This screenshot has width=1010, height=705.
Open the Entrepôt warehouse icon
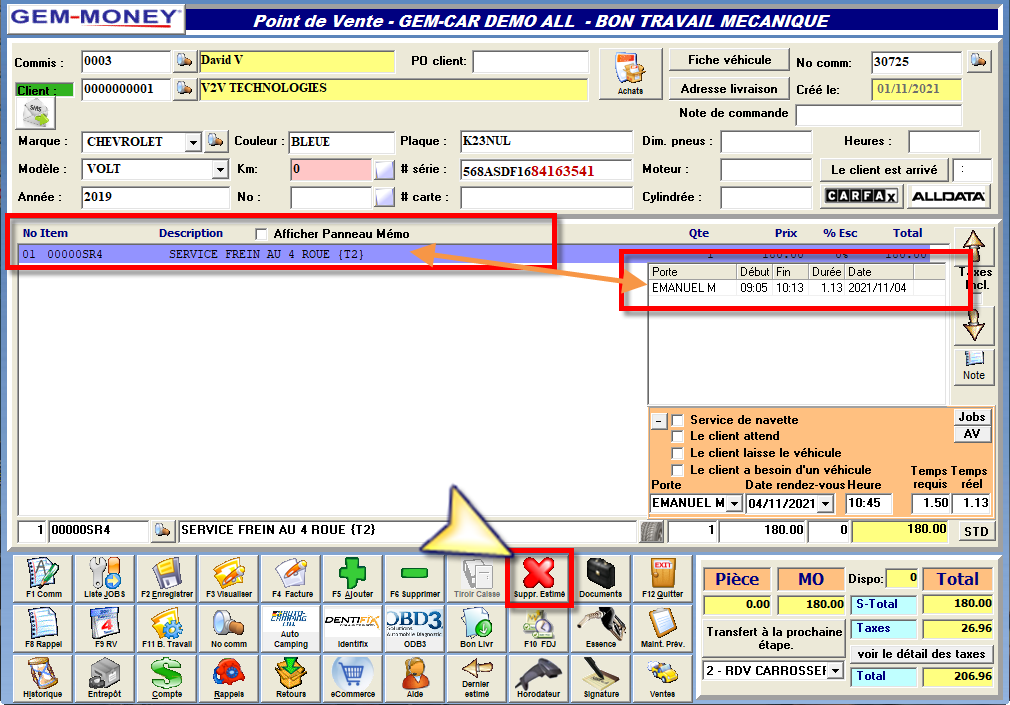tap(105, 678)
